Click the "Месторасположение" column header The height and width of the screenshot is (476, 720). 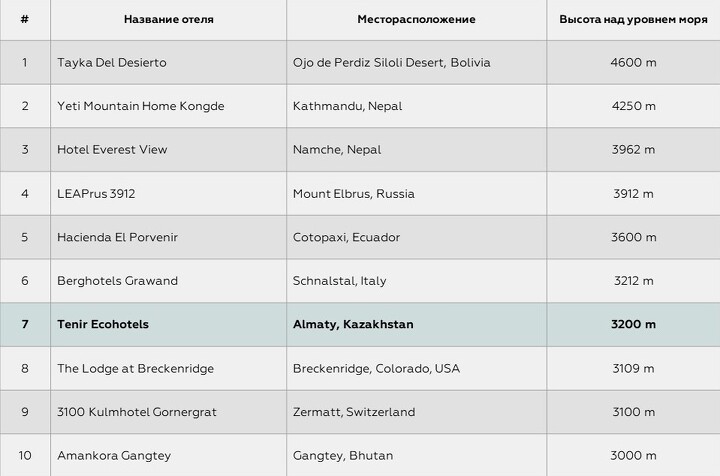(x=416, y=19)
